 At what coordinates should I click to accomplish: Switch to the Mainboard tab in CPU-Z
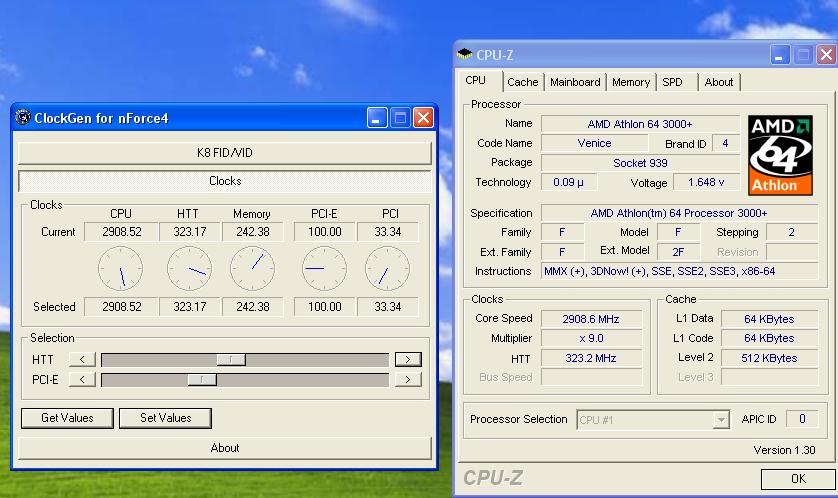[575, 82]
